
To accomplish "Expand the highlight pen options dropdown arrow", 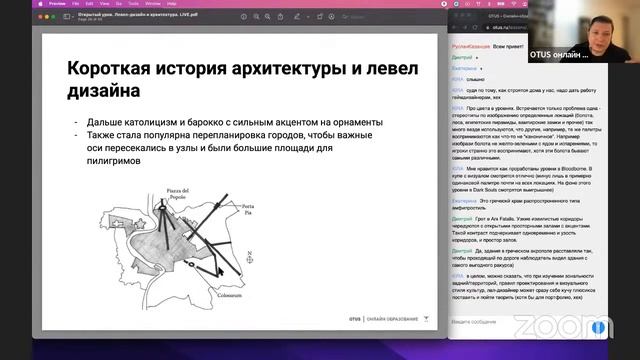I will [308, 17].
